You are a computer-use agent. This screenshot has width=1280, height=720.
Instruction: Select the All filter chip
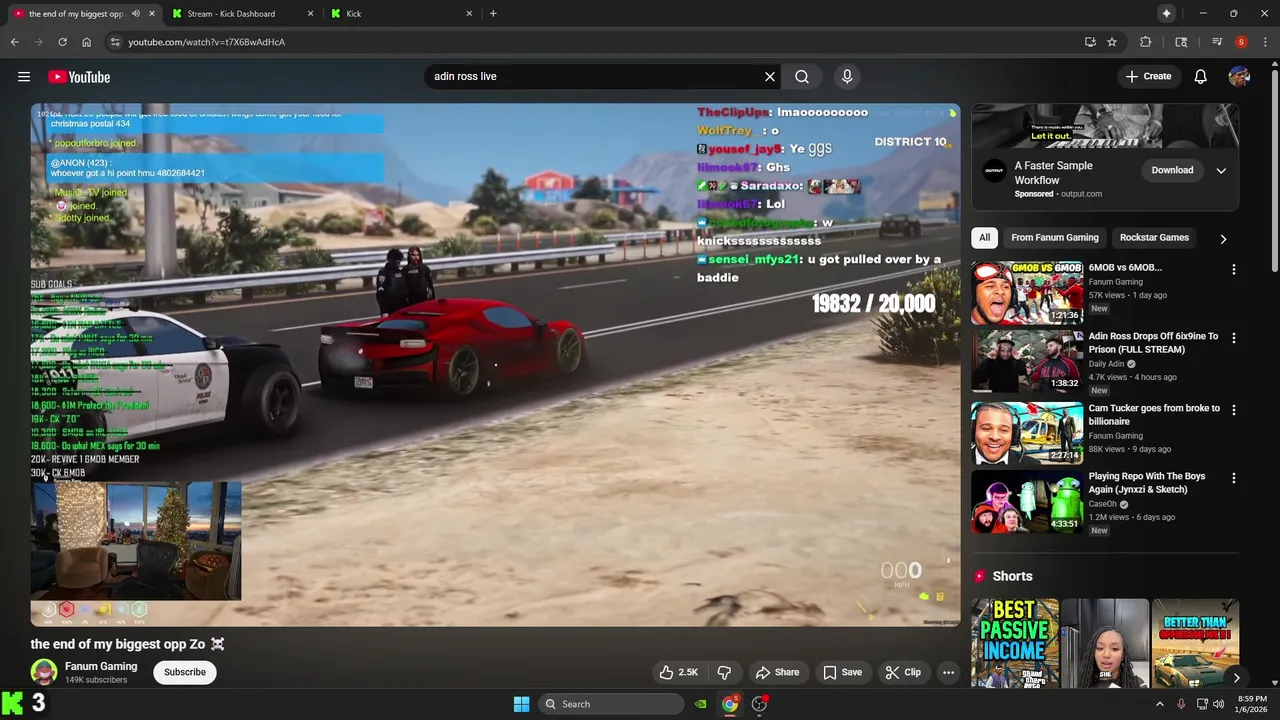tap(984, 237)
